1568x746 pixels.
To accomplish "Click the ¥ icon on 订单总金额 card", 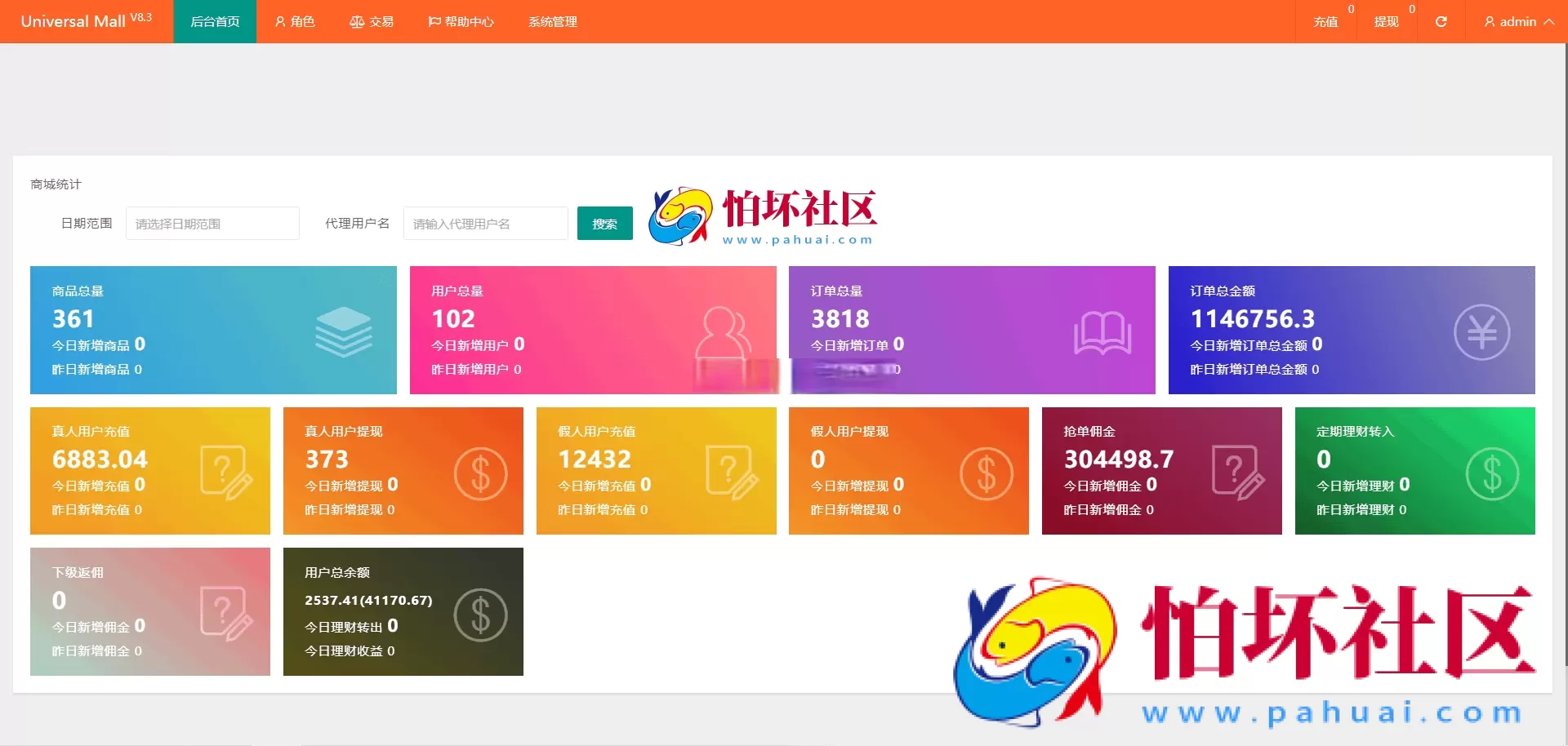I will pos(1483,331).
